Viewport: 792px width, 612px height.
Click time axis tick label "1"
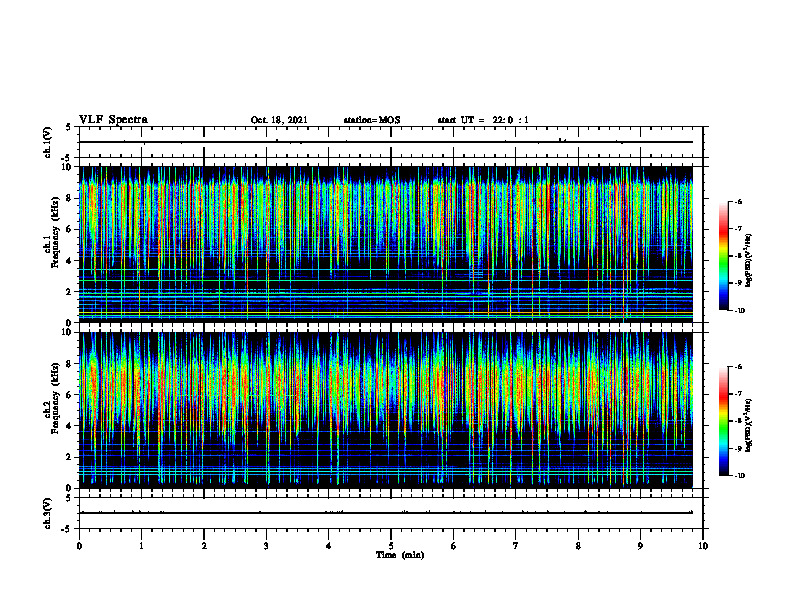(x=141, y=546)
